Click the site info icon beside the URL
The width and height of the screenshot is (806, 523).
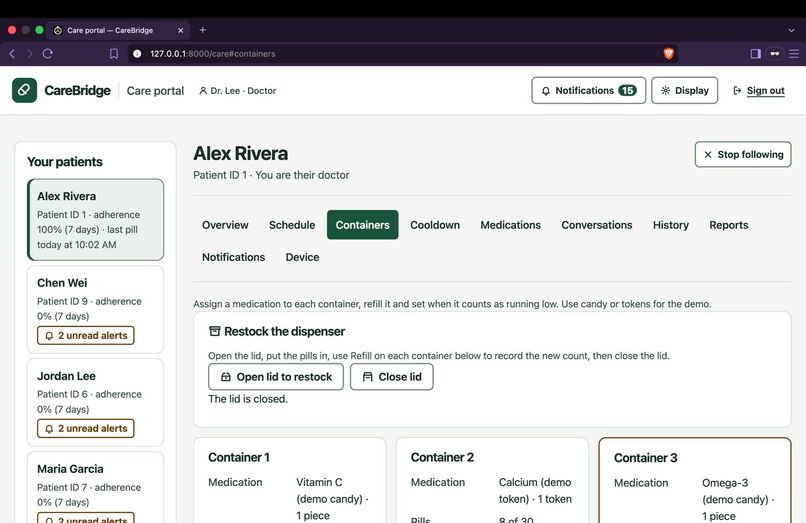pos(137,53)
